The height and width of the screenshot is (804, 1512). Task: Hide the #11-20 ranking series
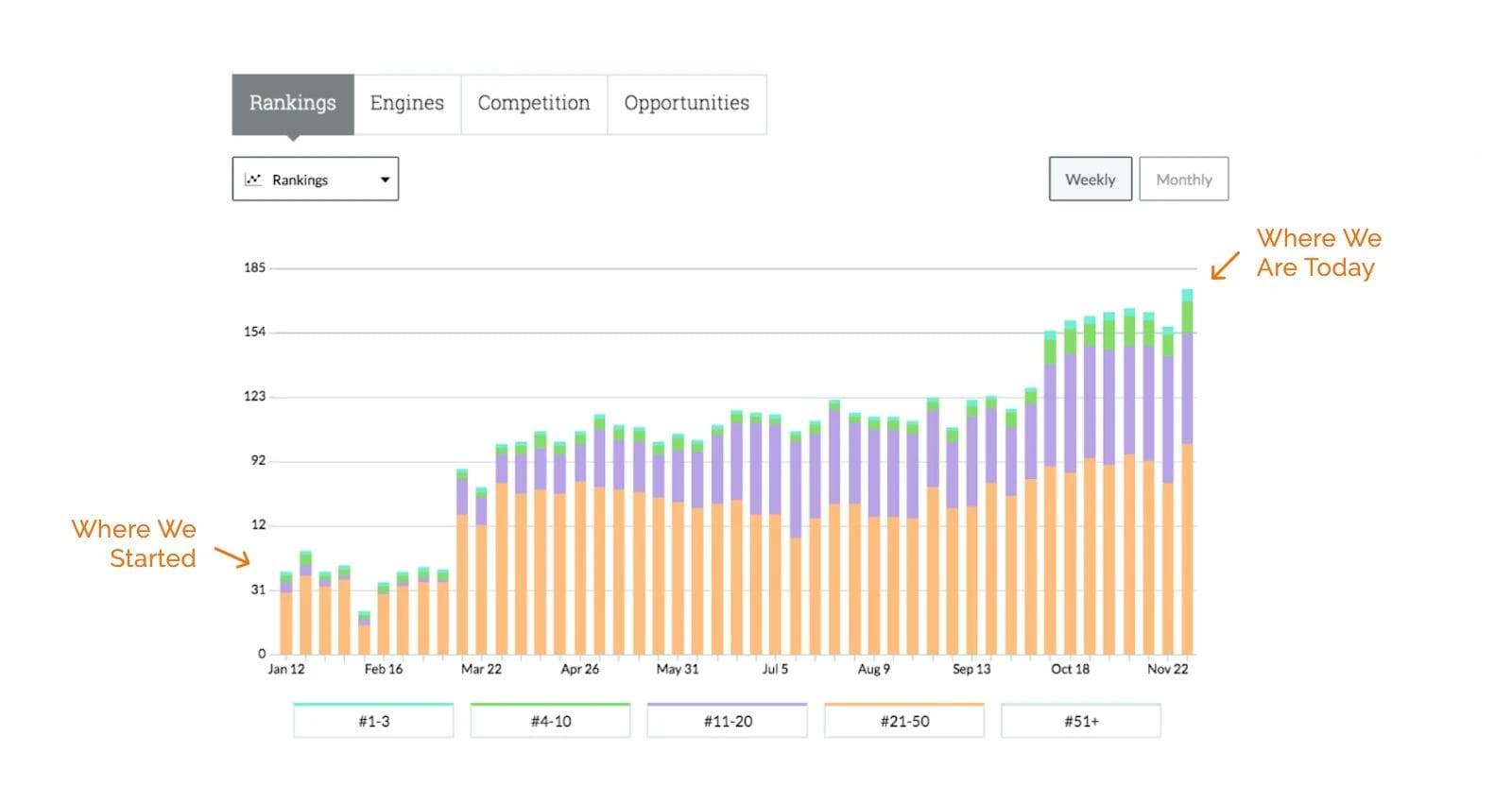pos(728,721)
